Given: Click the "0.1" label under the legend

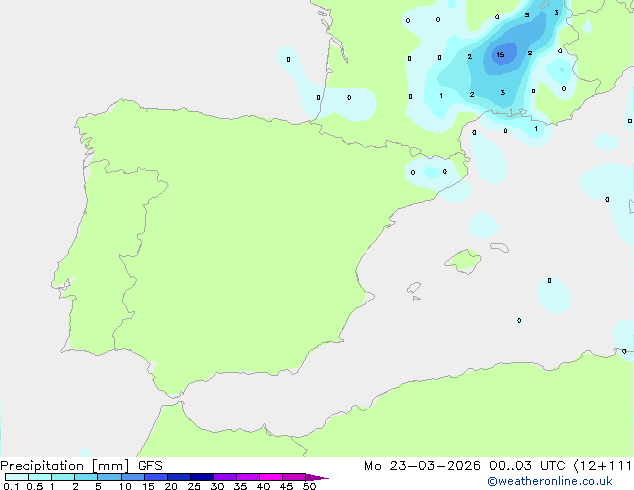Looking at the screenshot, I should [x=11, y=486].
